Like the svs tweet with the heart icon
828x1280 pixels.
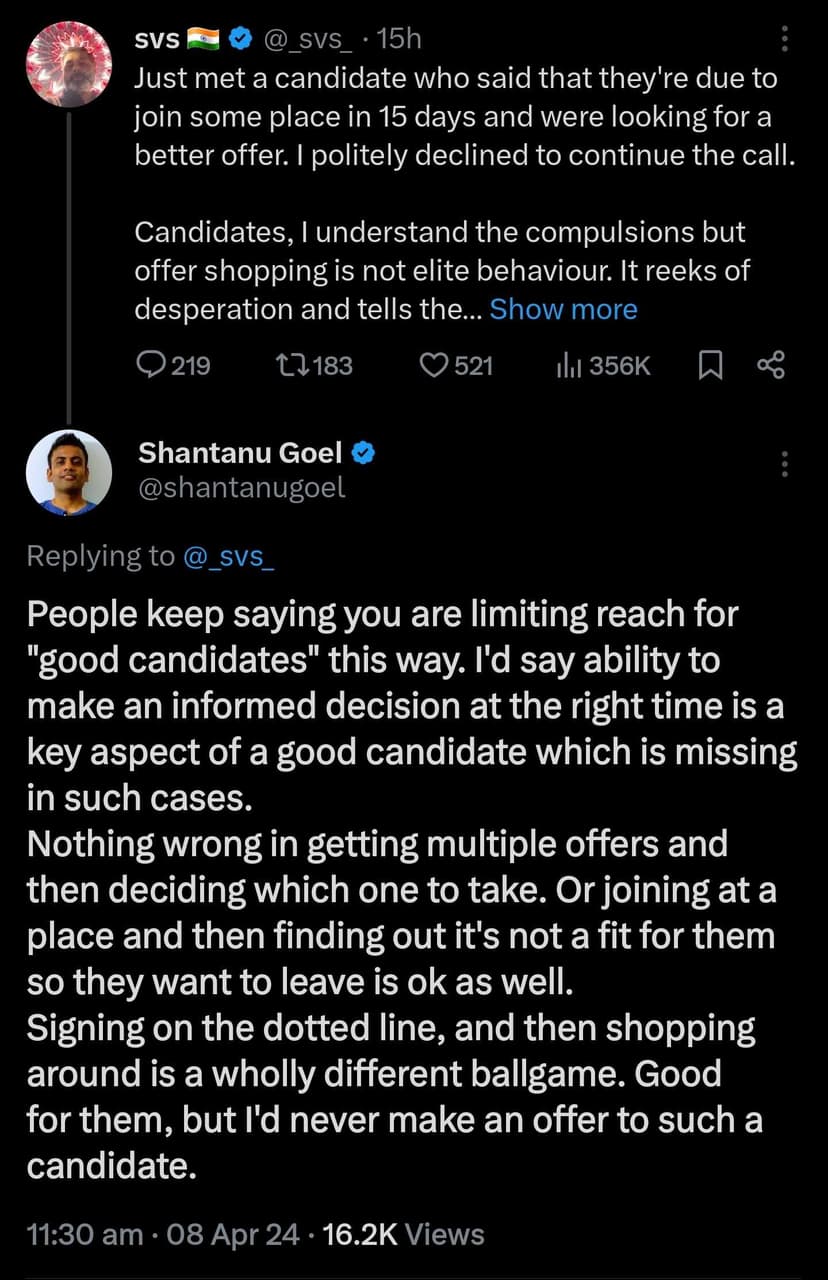pos(433,366)
